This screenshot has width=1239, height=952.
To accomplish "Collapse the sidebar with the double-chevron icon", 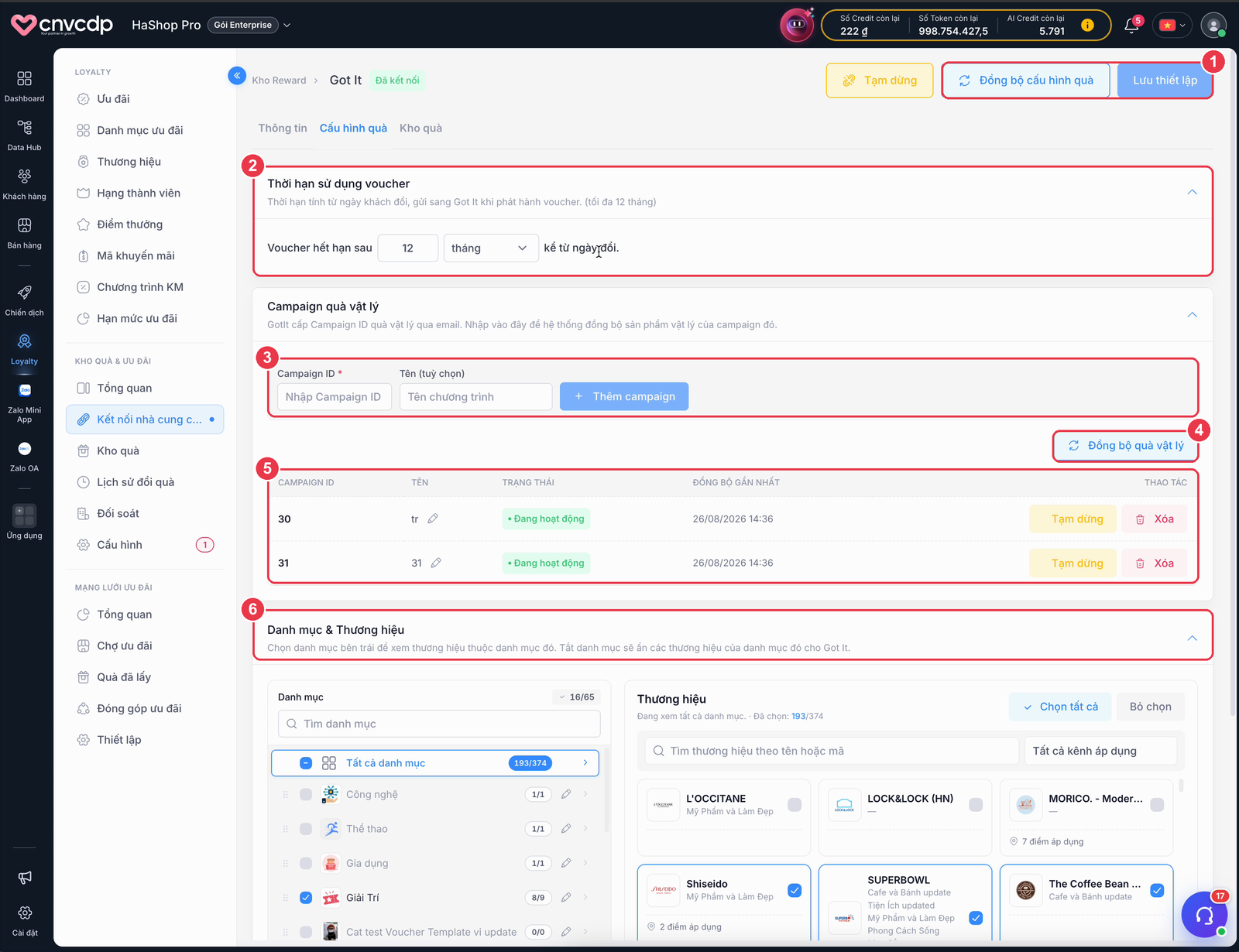I will point(237,75).
